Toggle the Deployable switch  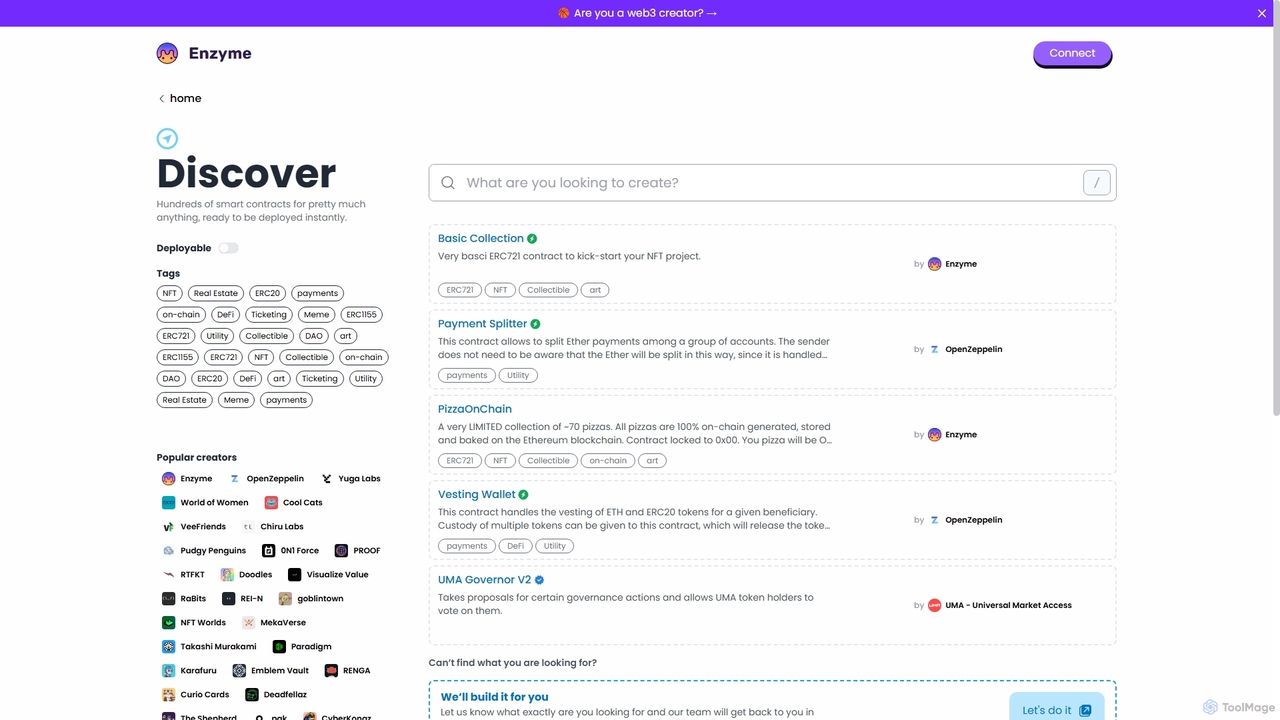(229, 248)
